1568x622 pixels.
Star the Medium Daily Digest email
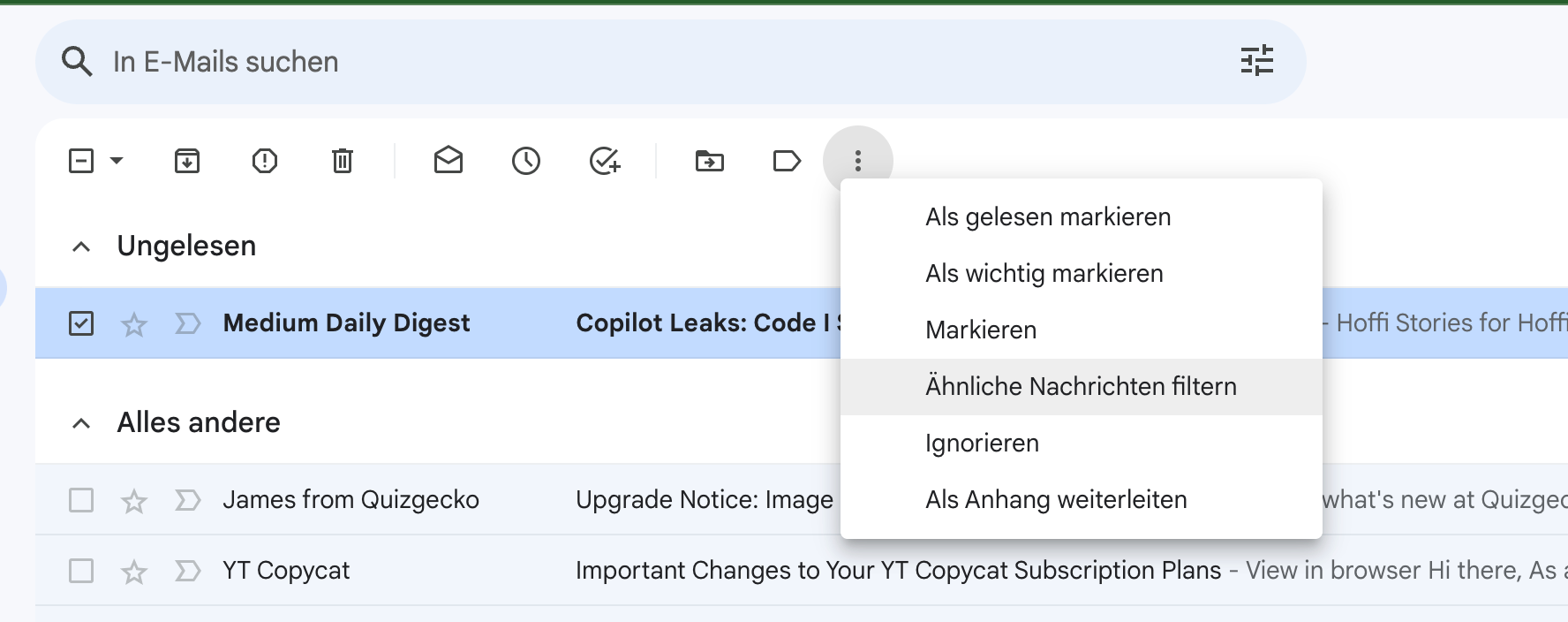tap(134, 324)
